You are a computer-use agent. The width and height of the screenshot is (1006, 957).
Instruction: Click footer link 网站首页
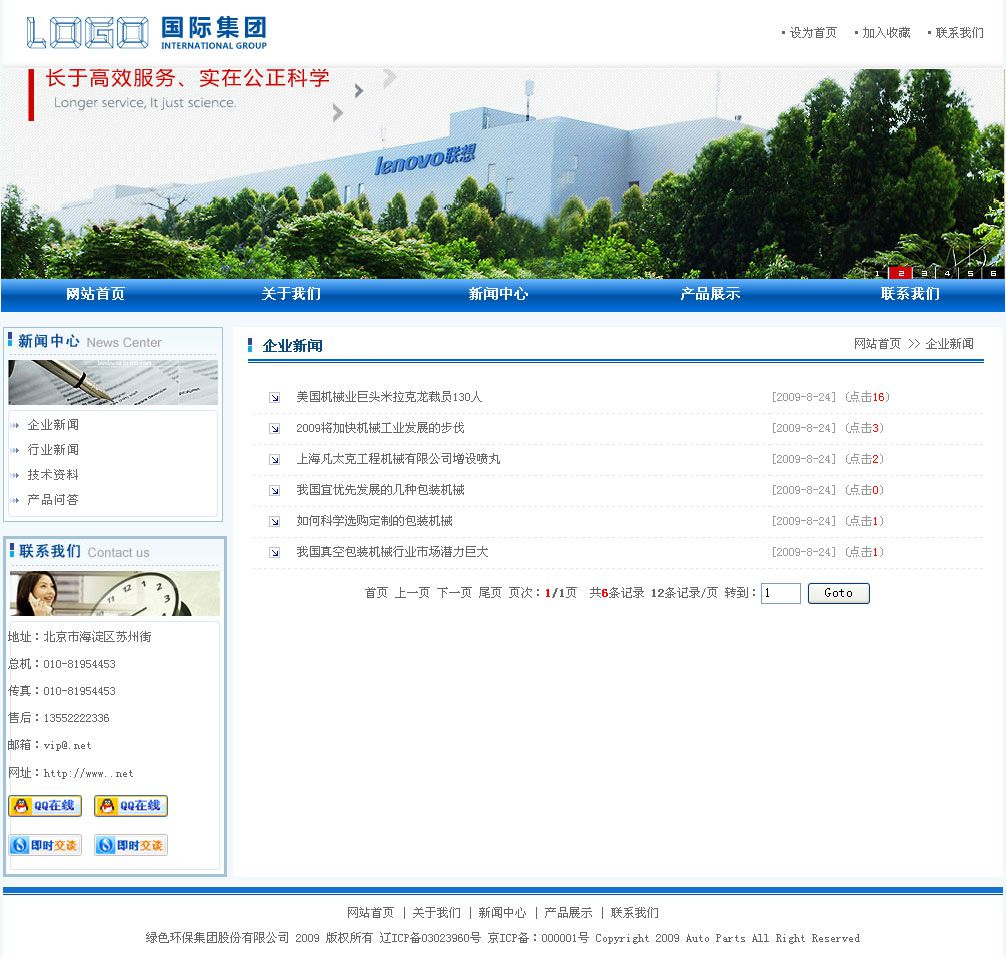[370, 913]
